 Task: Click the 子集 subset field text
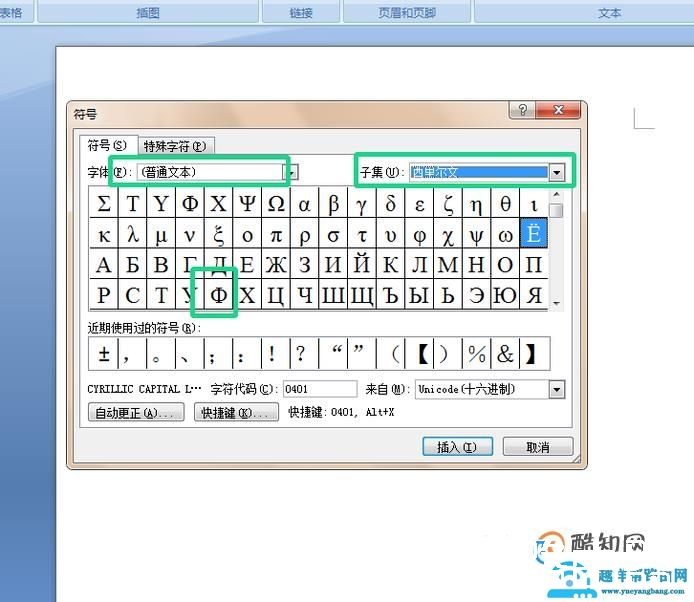coord(479,172)
